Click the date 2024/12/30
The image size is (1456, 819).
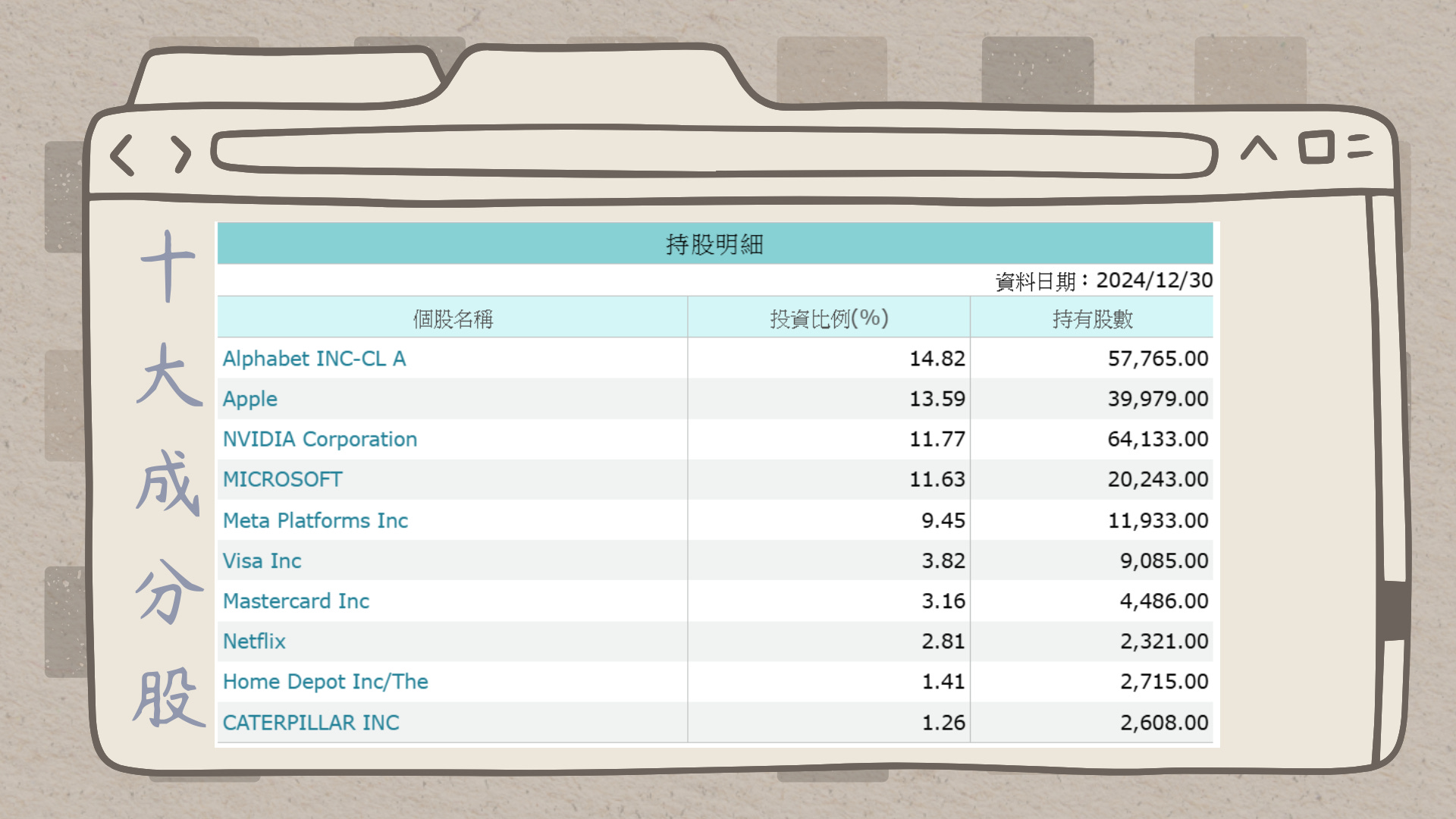(x=1154, y=281)
